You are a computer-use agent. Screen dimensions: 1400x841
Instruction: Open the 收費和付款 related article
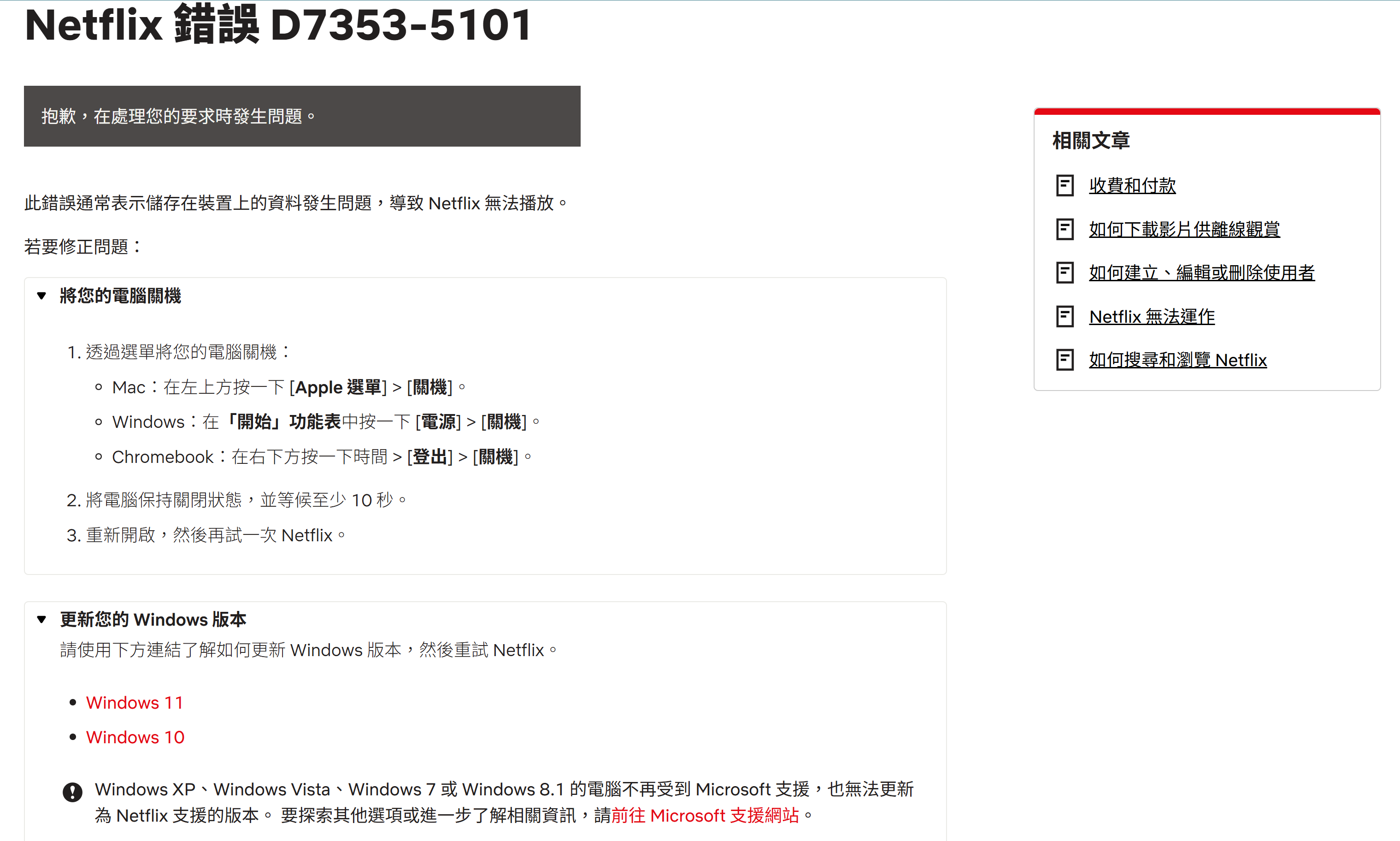tap(1132, 185)
